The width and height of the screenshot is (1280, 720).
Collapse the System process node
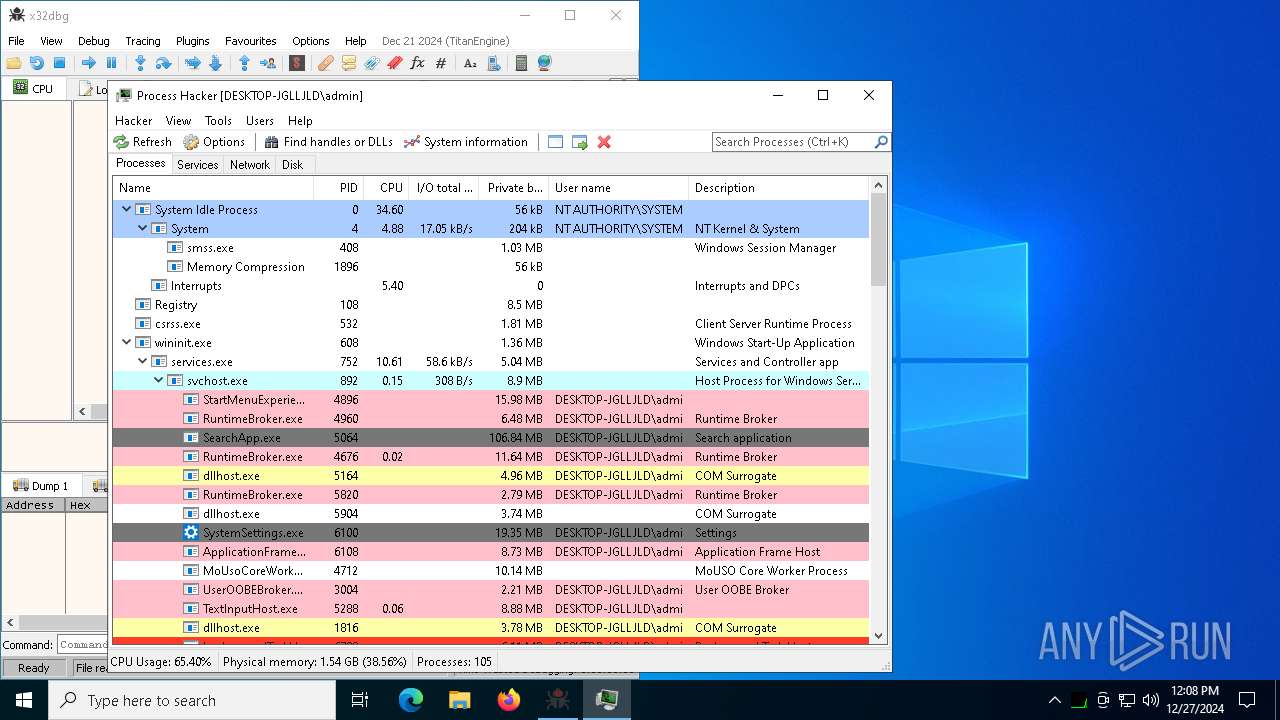[142, 229]
